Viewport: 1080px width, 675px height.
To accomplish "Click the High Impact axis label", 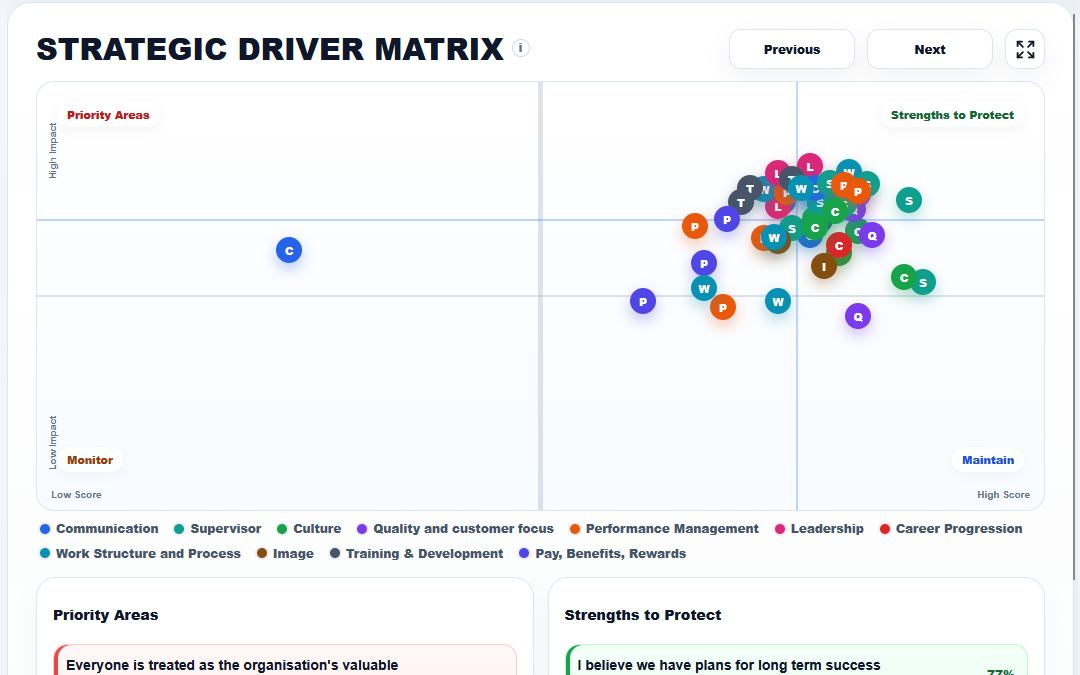I will [x=53, y=151].
